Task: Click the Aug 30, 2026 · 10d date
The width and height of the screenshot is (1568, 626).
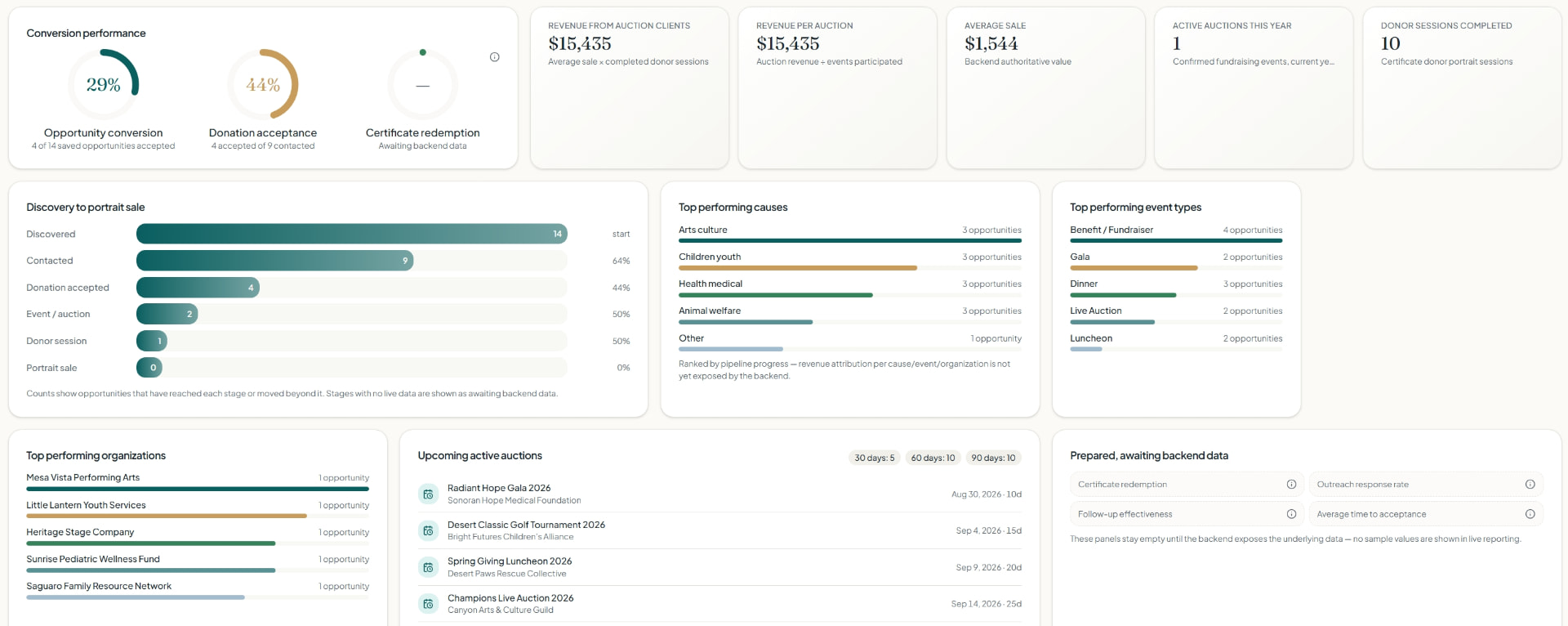Action: pyautogui.click(x=986, y=494)
